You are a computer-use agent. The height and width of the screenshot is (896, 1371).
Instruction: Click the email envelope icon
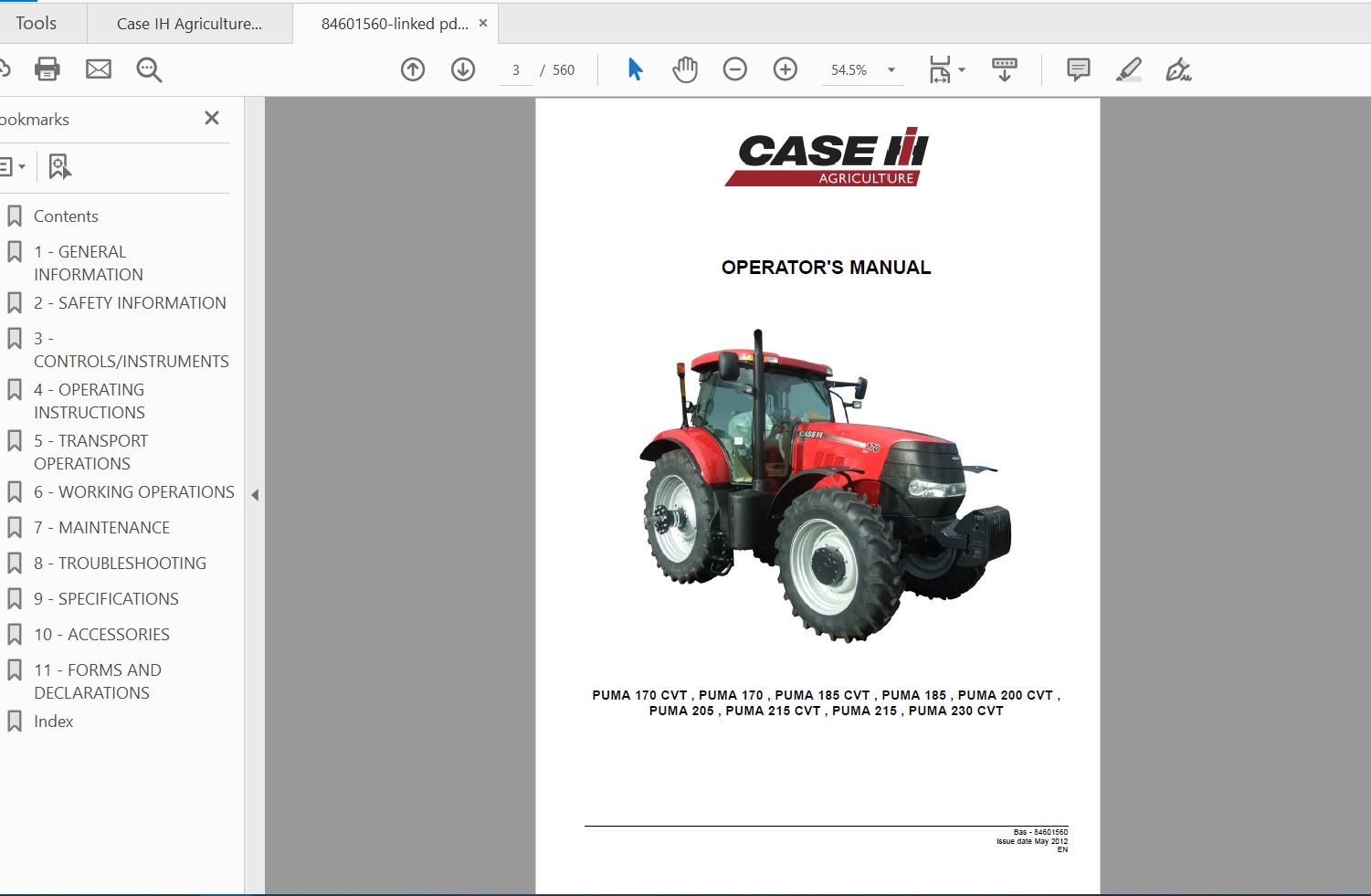coord(99,69)
